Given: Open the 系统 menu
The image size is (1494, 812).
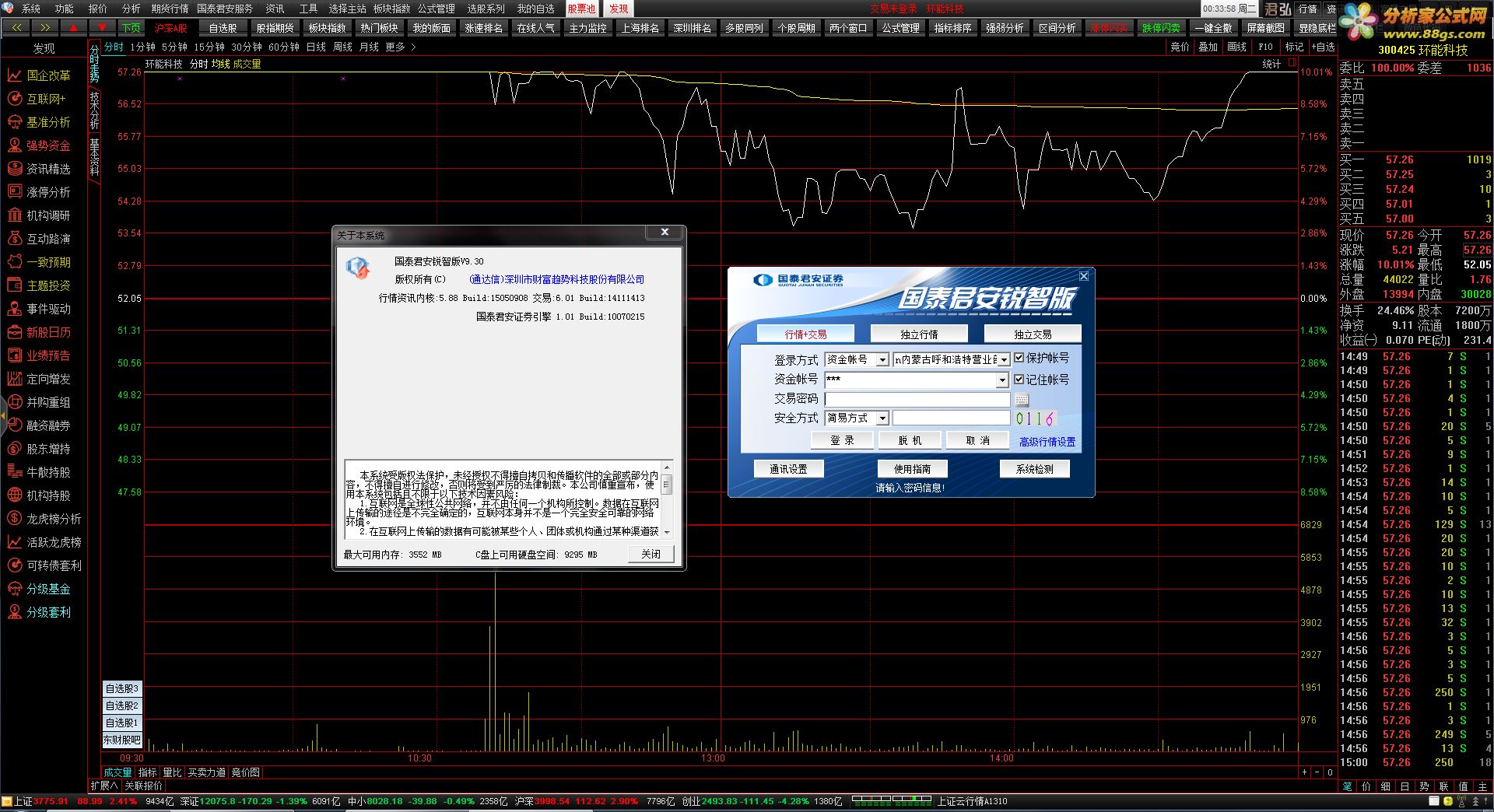Looking at the screenshot, I should point(30,9).
